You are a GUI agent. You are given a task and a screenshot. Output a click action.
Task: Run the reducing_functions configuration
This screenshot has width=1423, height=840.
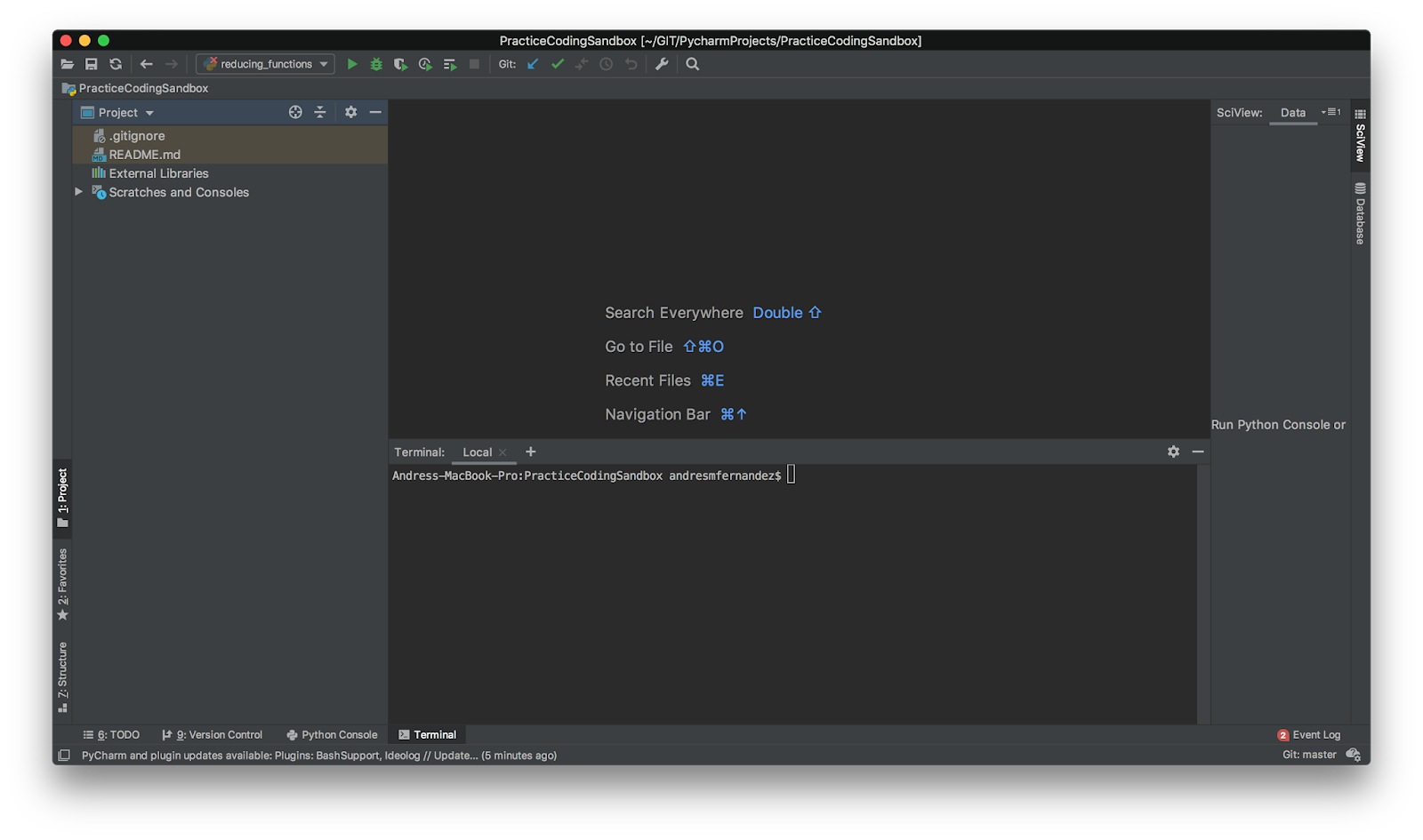click(x=352, y=63)
